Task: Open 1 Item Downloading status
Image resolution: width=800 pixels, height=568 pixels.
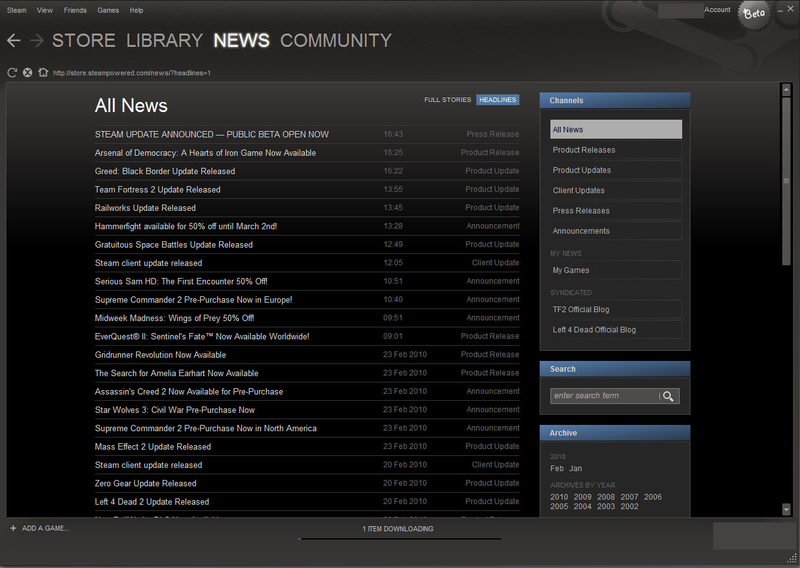Action: [398, 529]
